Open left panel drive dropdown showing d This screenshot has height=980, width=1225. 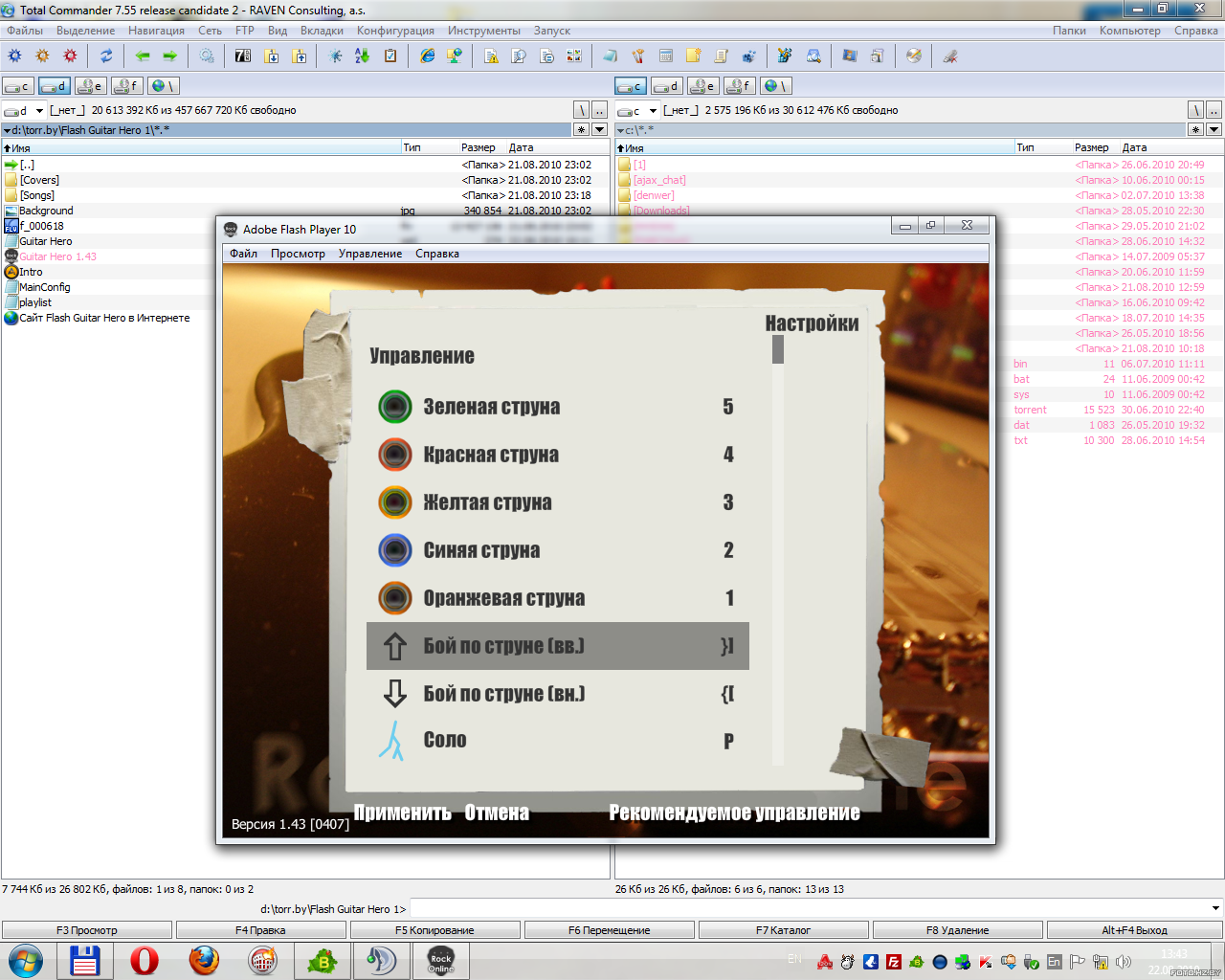point(24,110)
